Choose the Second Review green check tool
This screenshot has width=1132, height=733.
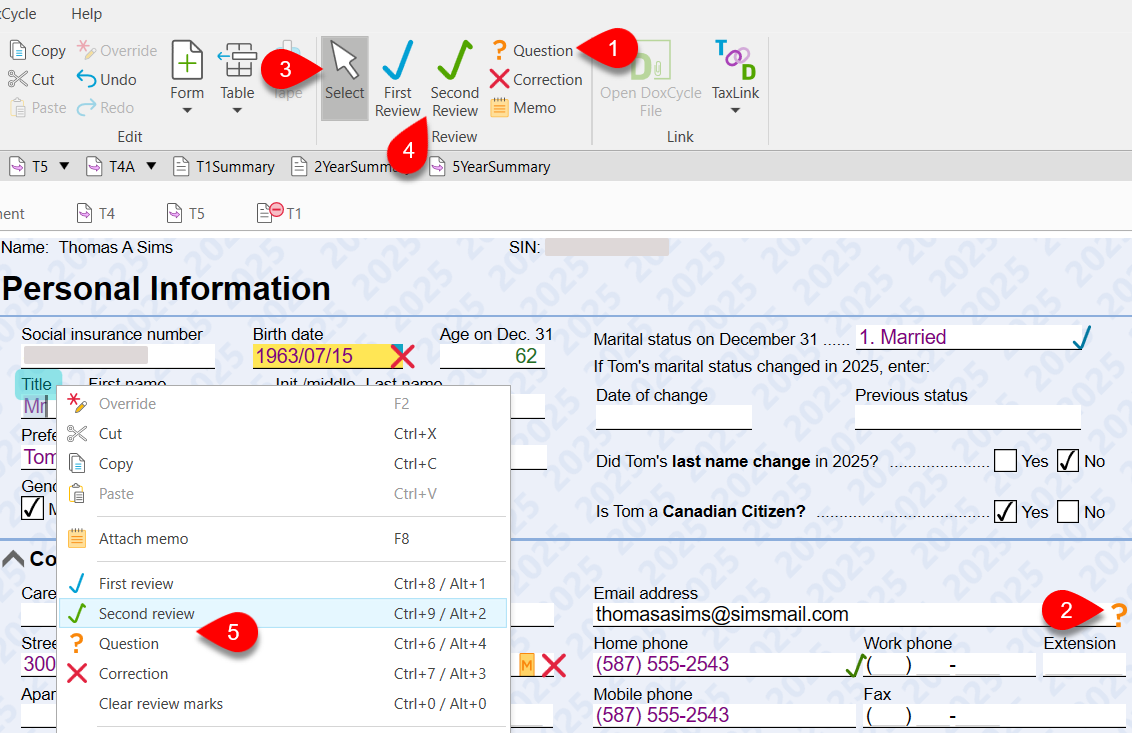pos(455,78)
